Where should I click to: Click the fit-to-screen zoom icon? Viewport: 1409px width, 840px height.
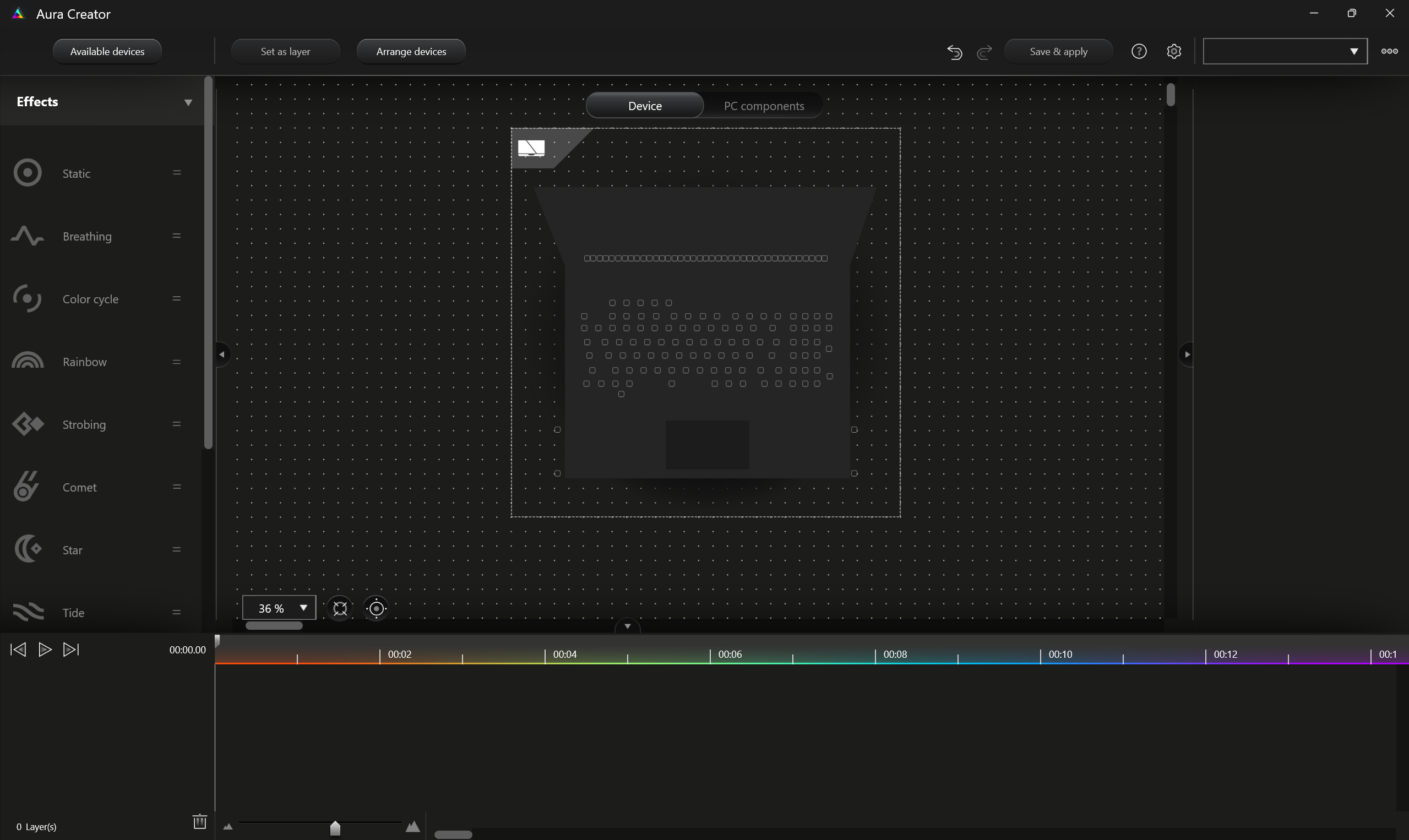click(340, 608)
